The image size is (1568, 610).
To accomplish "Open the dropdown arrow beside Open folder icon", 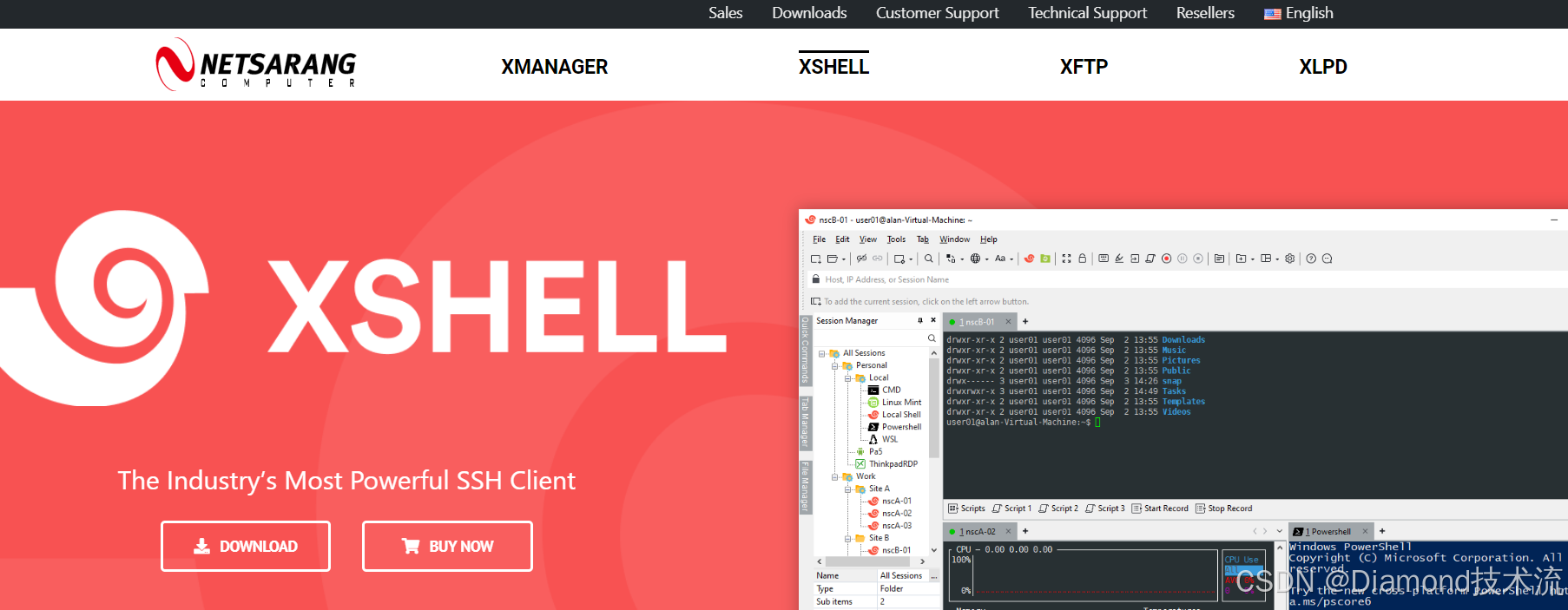I will point(843,259).
